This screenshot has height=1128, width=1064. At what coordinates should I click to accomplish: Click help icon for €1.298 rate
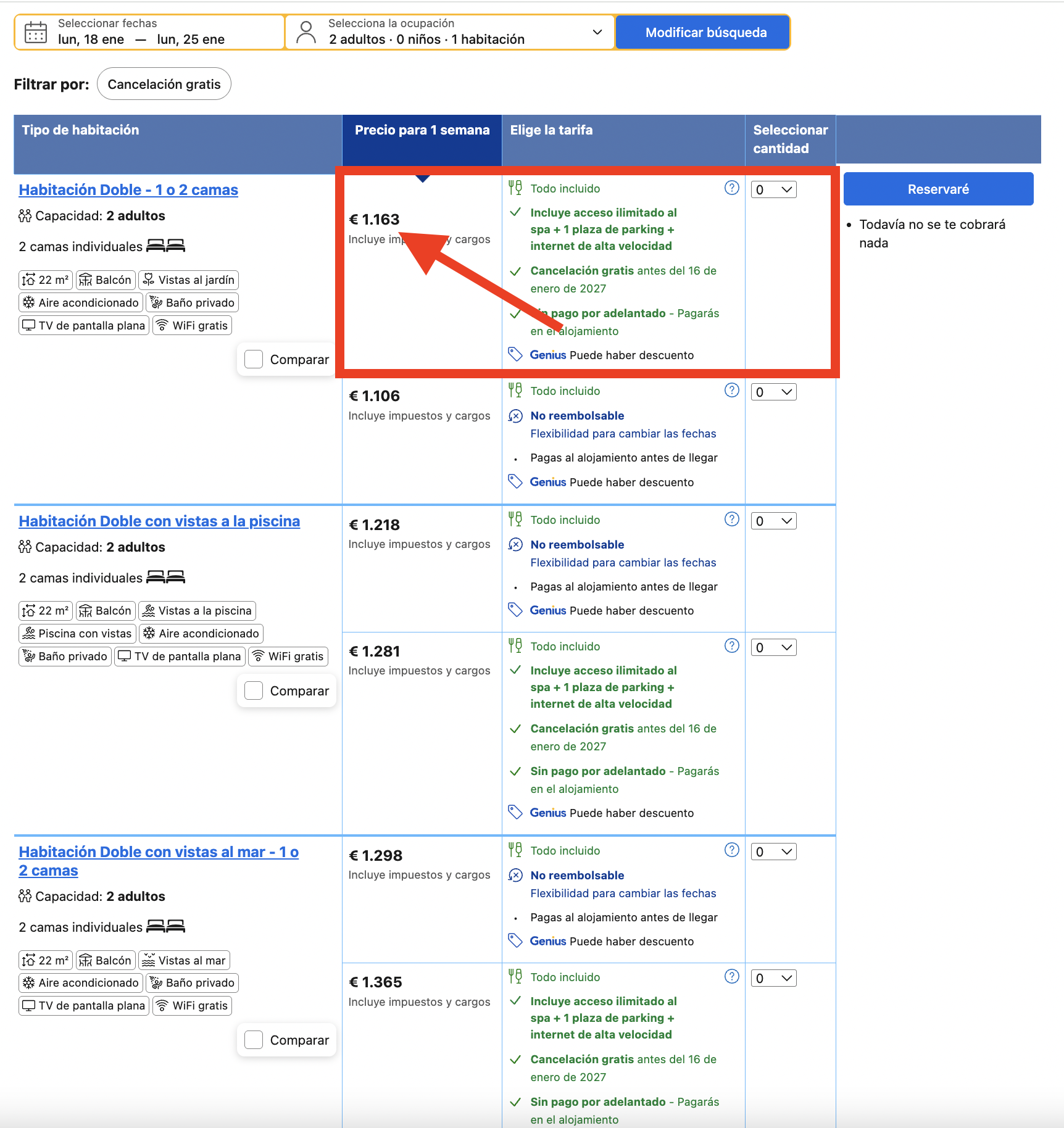tap(731, 850)
